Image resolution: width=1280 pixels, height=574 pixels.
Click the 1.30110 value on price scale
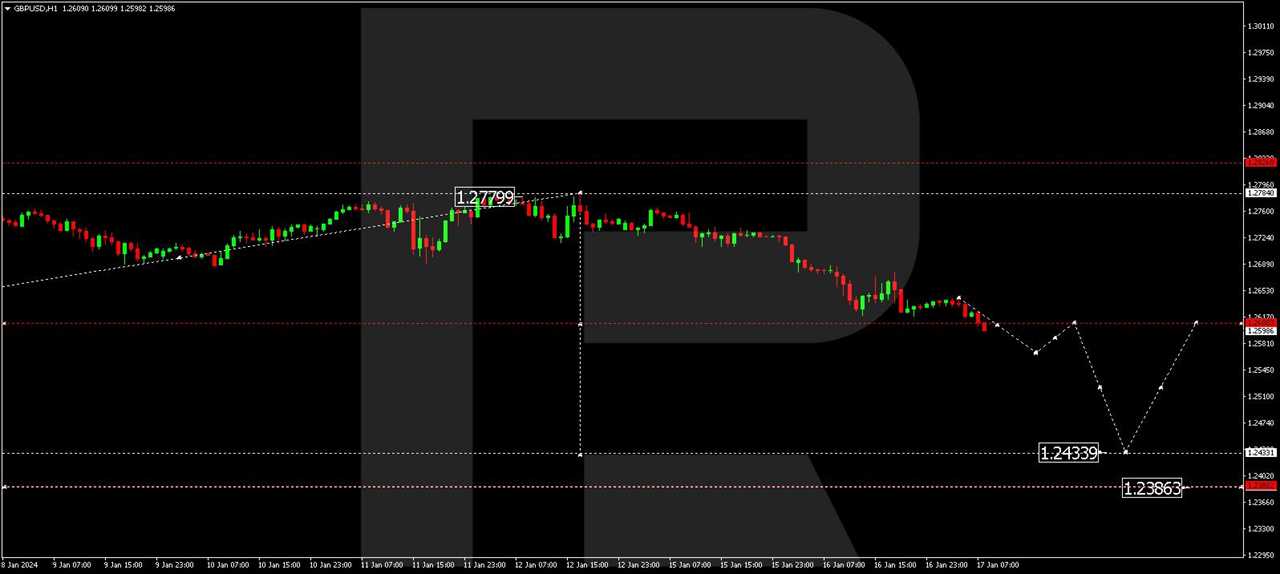pyautogui.click(x=1261, y=27)
